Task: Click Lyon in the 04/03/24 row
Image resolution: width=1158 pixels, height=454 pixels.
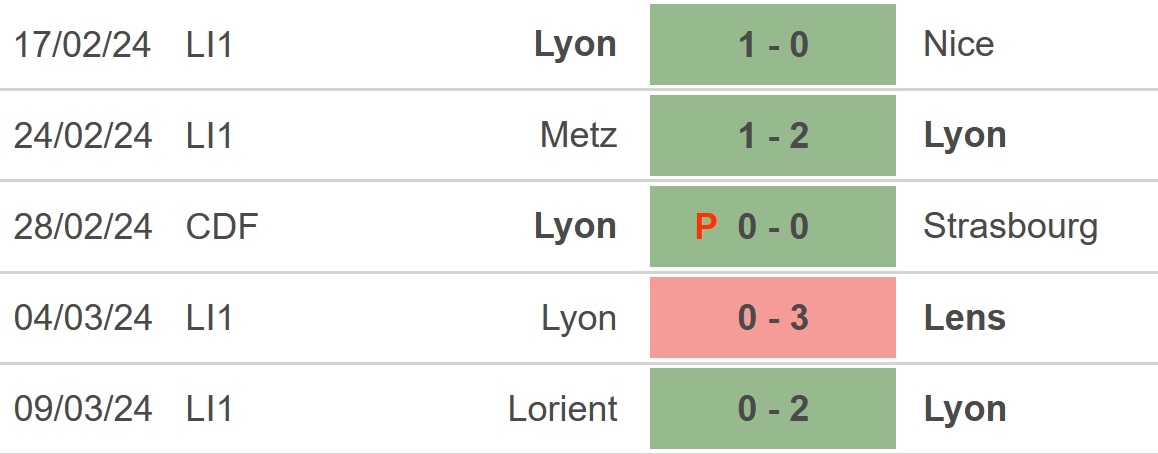Action: pos(579,319)
